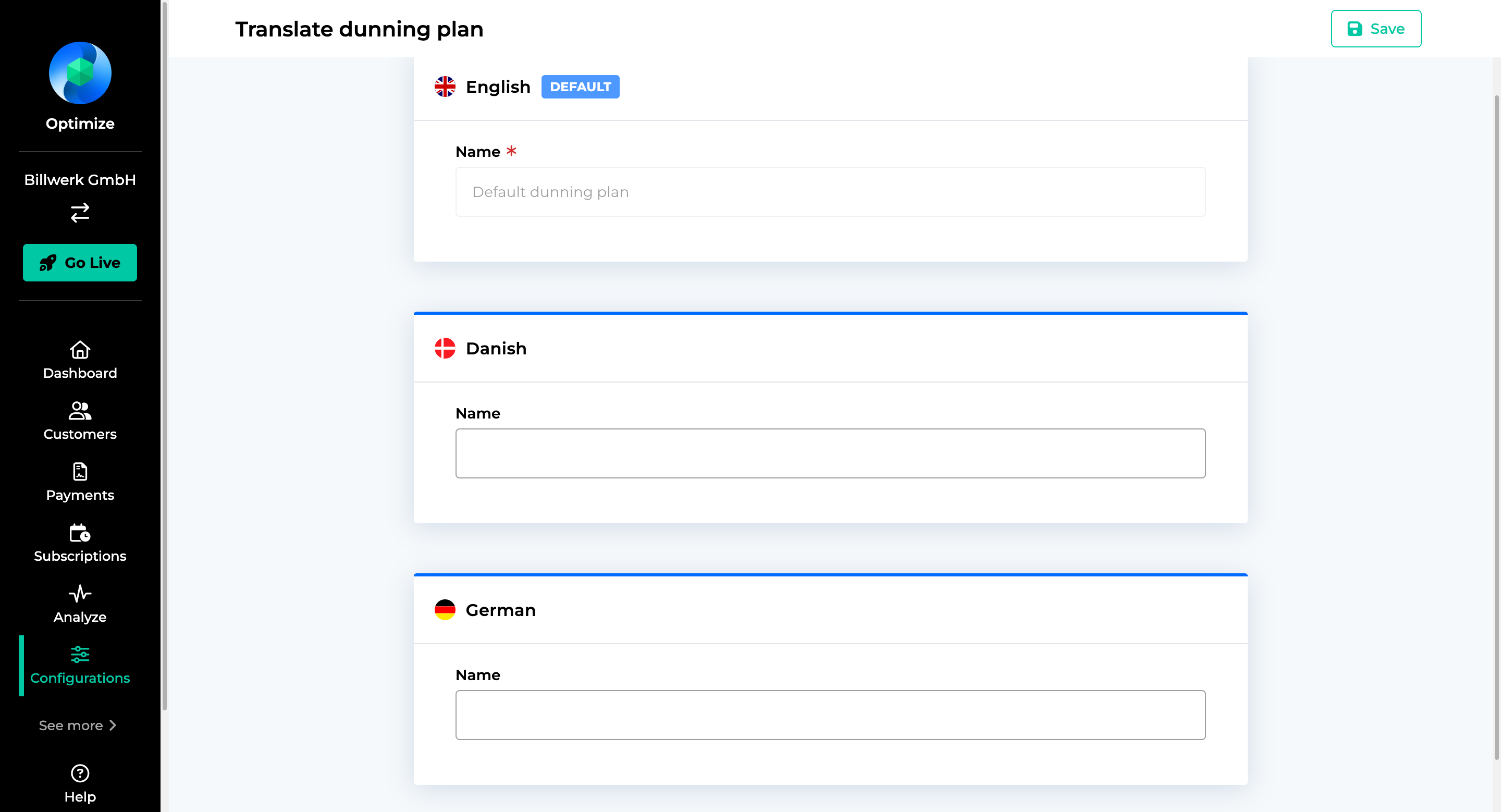Viewport: 1501px width, 812px height.
Task: Click the Billwerk GmbH account name
Action: tap(80, 180)
